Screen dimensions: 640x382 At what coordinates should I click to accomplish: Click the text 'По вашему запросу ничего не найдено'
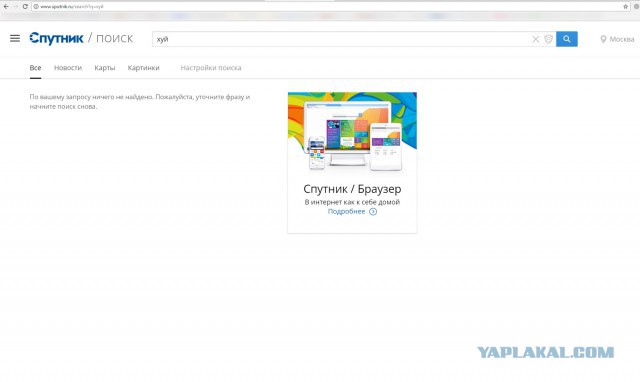coord(92,97)
